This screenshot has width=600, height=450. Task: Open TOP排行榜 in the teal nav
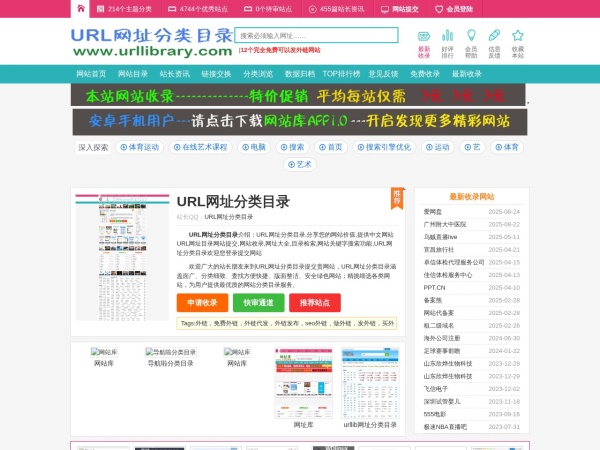click(341, 74)
